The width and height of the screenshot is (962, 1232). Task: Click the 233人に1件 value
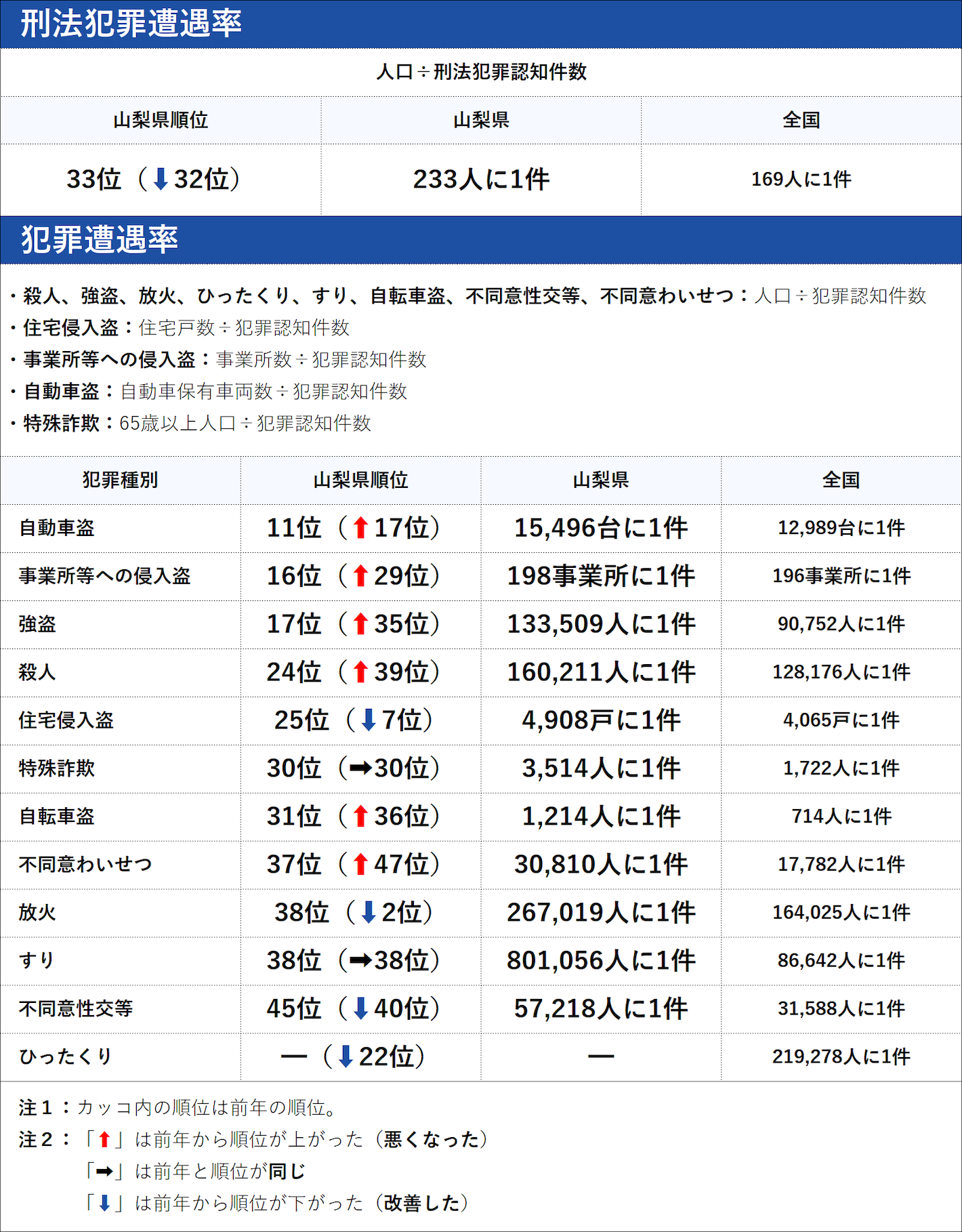click(x=481, y=180)
